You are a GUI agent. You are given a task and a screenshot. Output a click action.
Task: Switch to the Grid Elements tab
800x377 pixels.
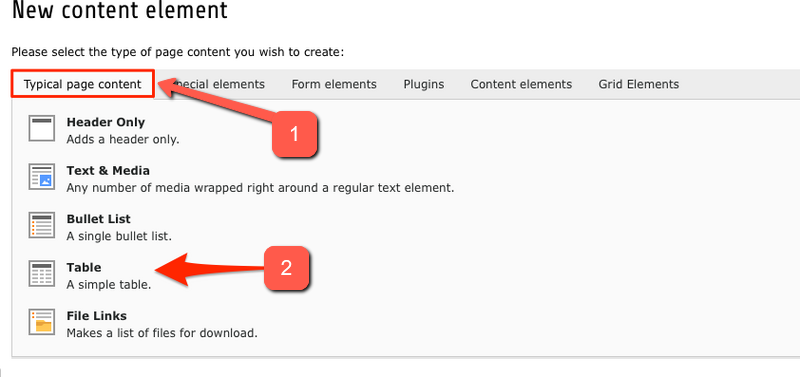point(639,84)
